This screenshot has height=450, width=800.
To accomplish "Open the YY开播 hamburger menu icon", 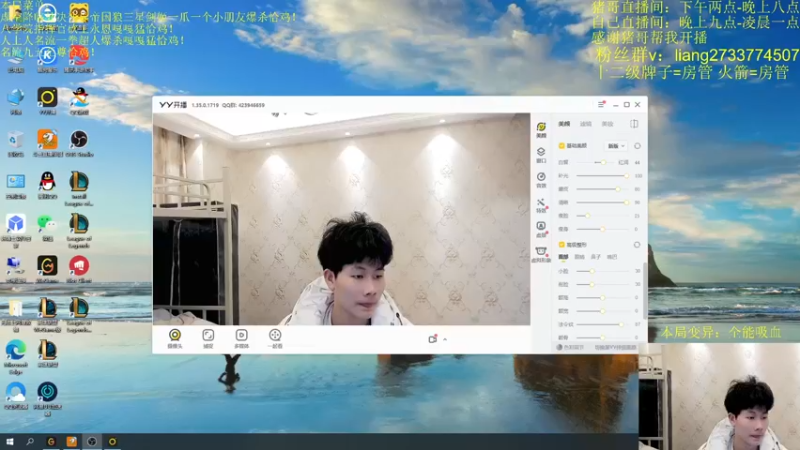I will (x=601, y=104).
